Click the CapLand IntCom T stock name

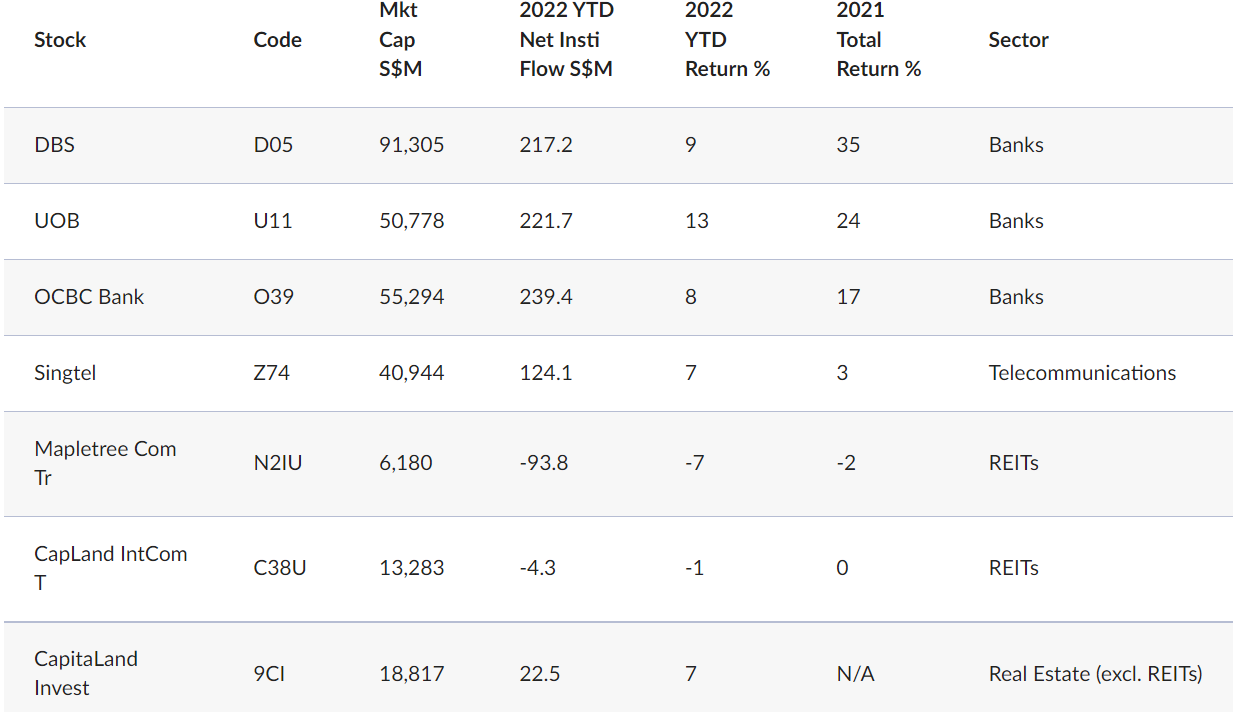click(110, 567)
